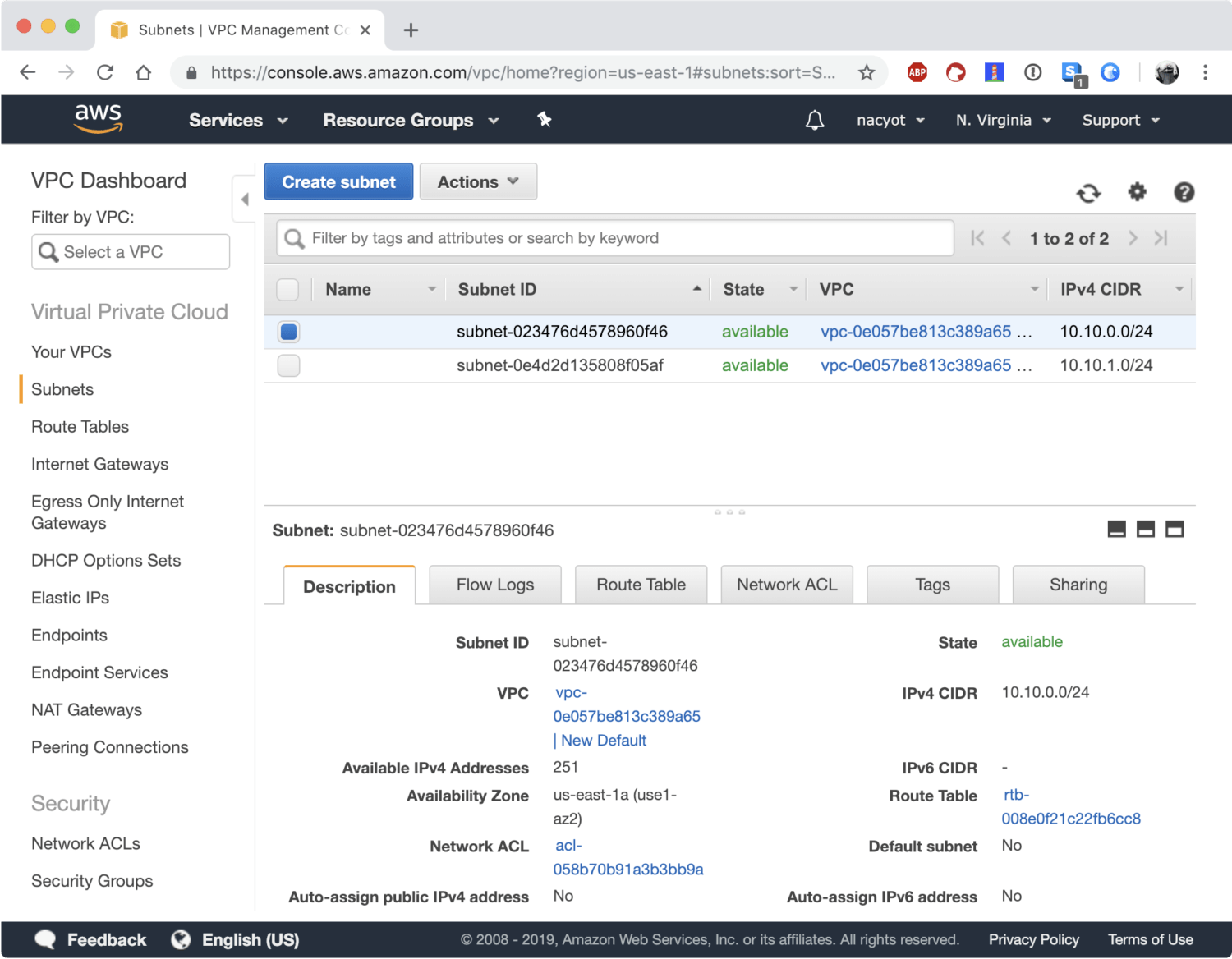
Task: Click the language globe icon
Action: [x=181, y=940]
